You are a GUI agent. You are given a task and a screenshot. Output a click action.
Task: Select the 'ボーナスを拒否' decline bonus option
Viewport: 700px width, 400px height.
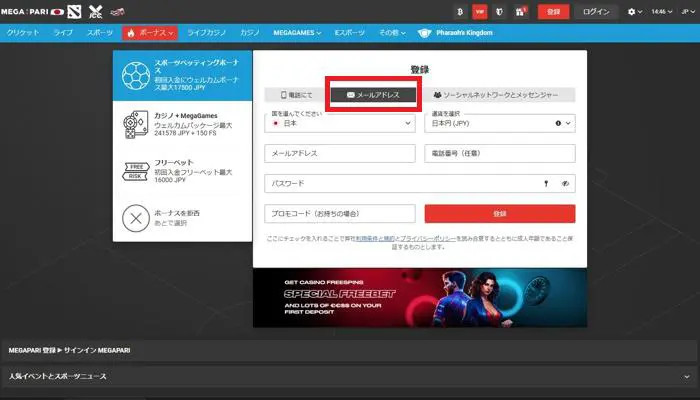(183, 217)
